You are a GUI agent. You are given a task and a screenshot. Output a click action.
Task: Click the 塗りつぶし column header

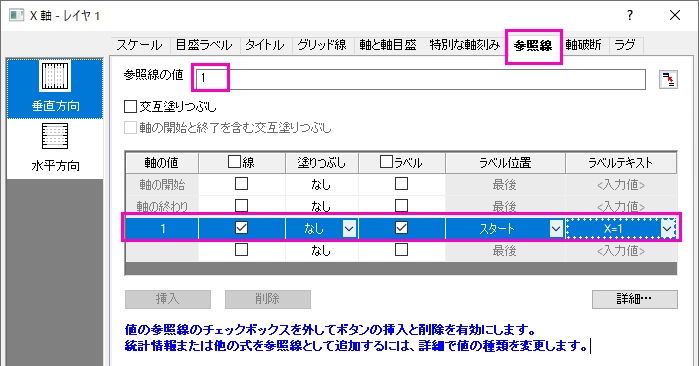[x=321, y=163]
